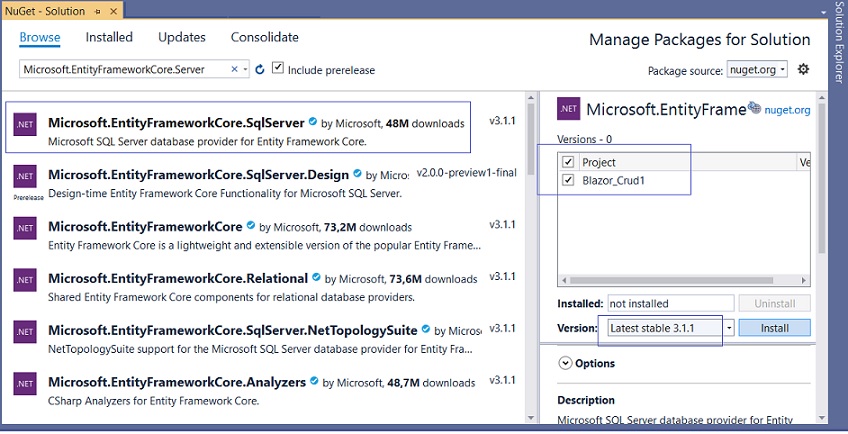Close the NuGet - Solution tab

114,11
